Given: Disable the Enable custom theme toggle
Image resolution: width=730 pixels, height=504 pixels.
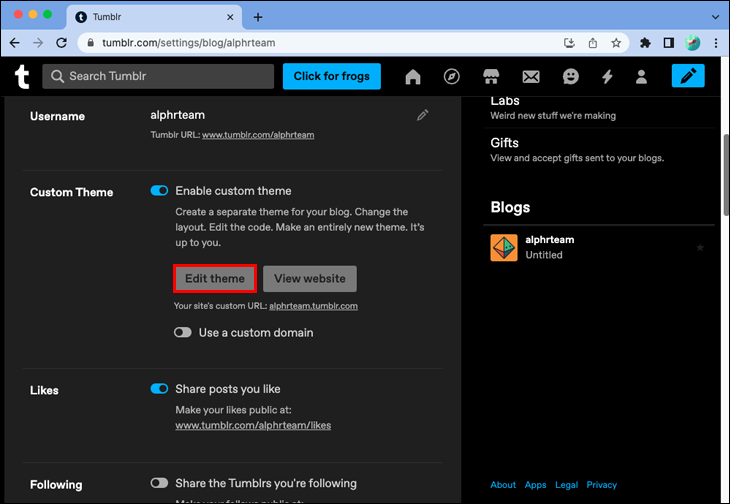Looking at the screenshot, I should coord(159,191).
